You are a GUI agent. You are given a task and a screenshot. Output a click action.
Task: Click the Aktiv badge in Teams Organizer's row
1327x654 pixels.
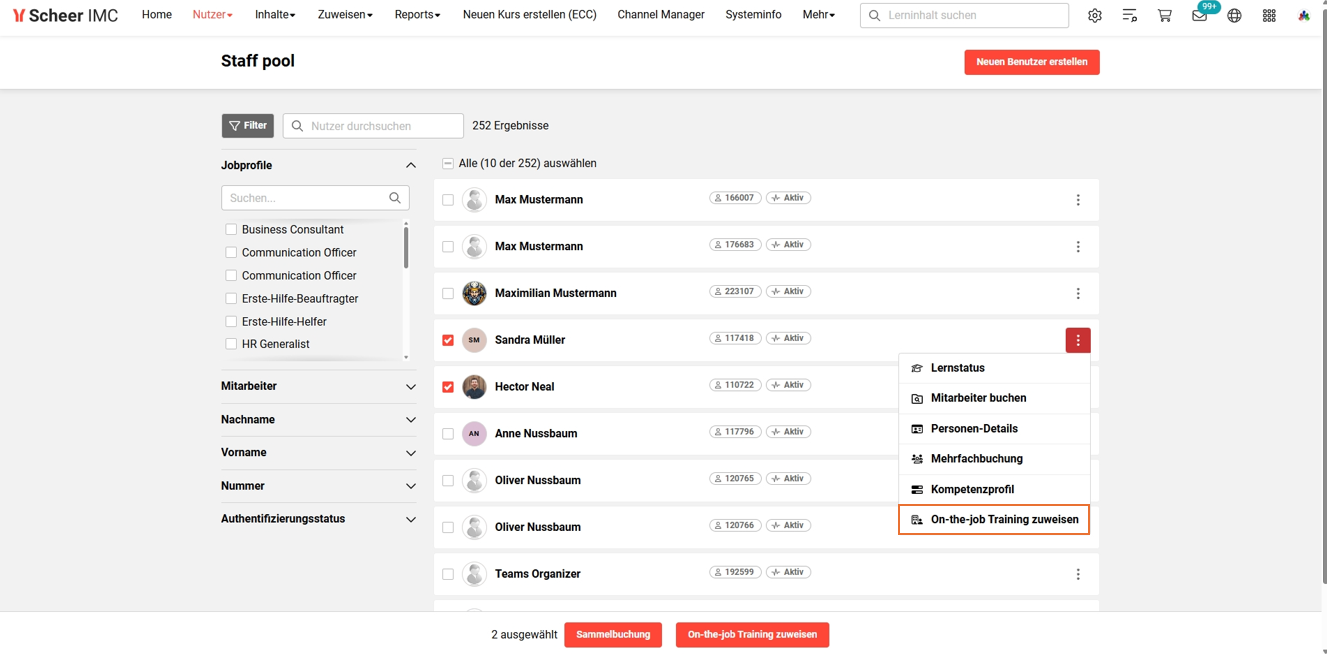coord(788,572)
